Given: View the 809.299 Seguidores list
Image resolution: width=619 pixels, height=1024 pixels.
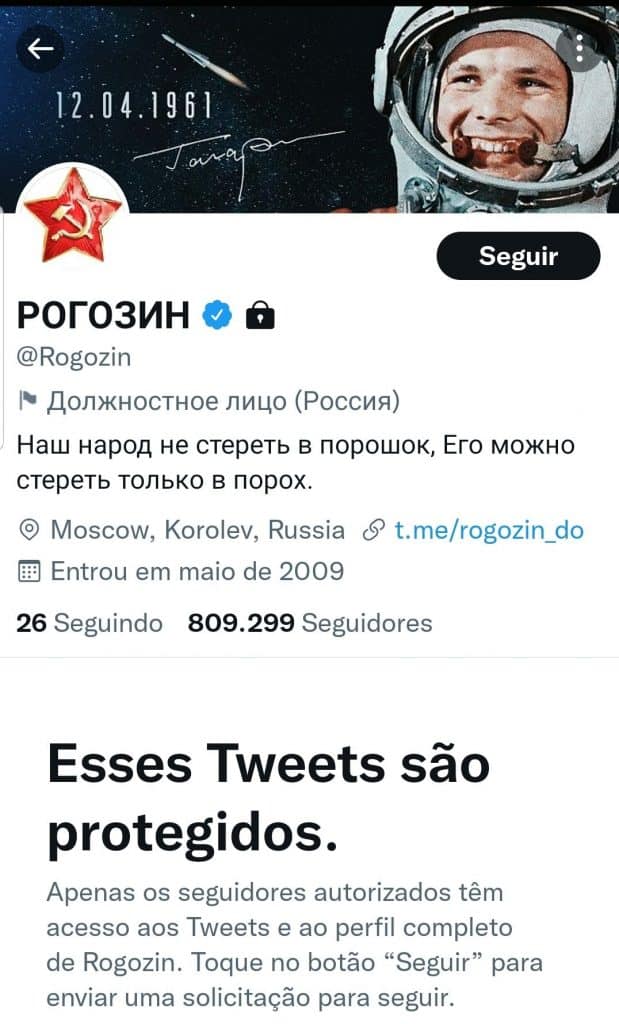Looking at the screenshot, I should pyautogui.click(x=310, y=623).
